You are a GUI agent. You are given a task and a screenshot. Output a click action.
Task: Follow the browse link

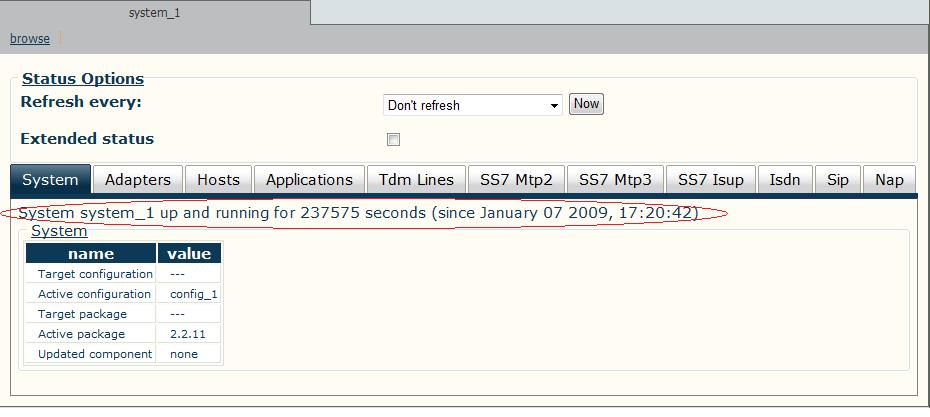coord(30,39)
